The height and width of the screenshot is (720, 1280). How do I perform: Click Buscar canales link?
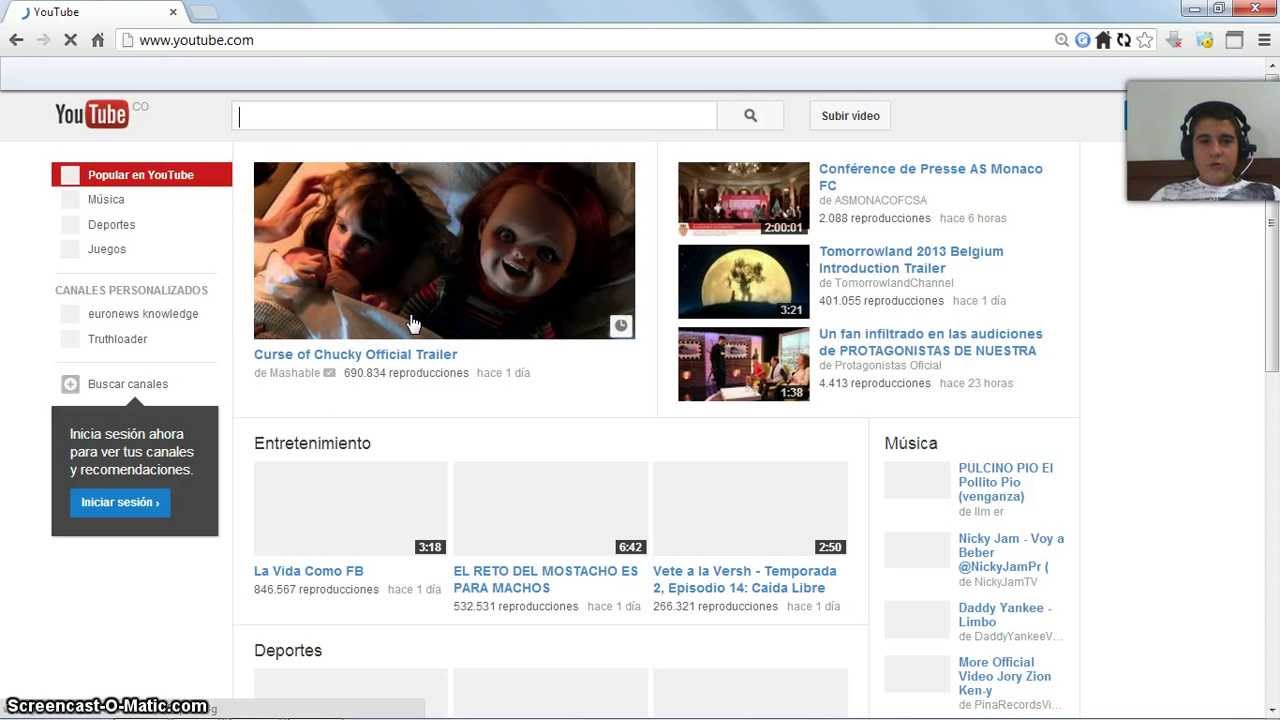click(x=128, y=384)
